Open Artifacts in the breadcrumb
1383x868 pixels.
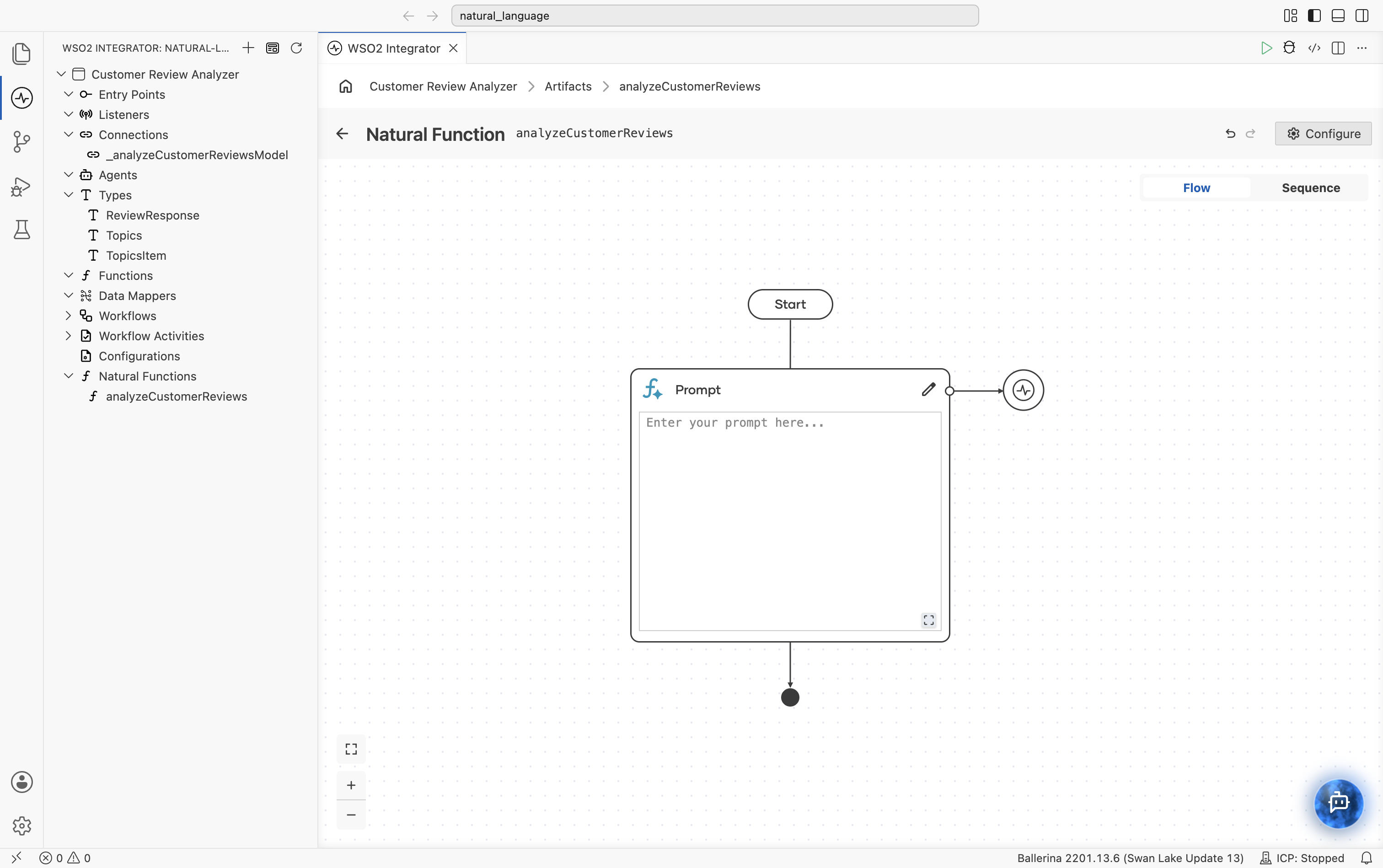tap(568, 87)
